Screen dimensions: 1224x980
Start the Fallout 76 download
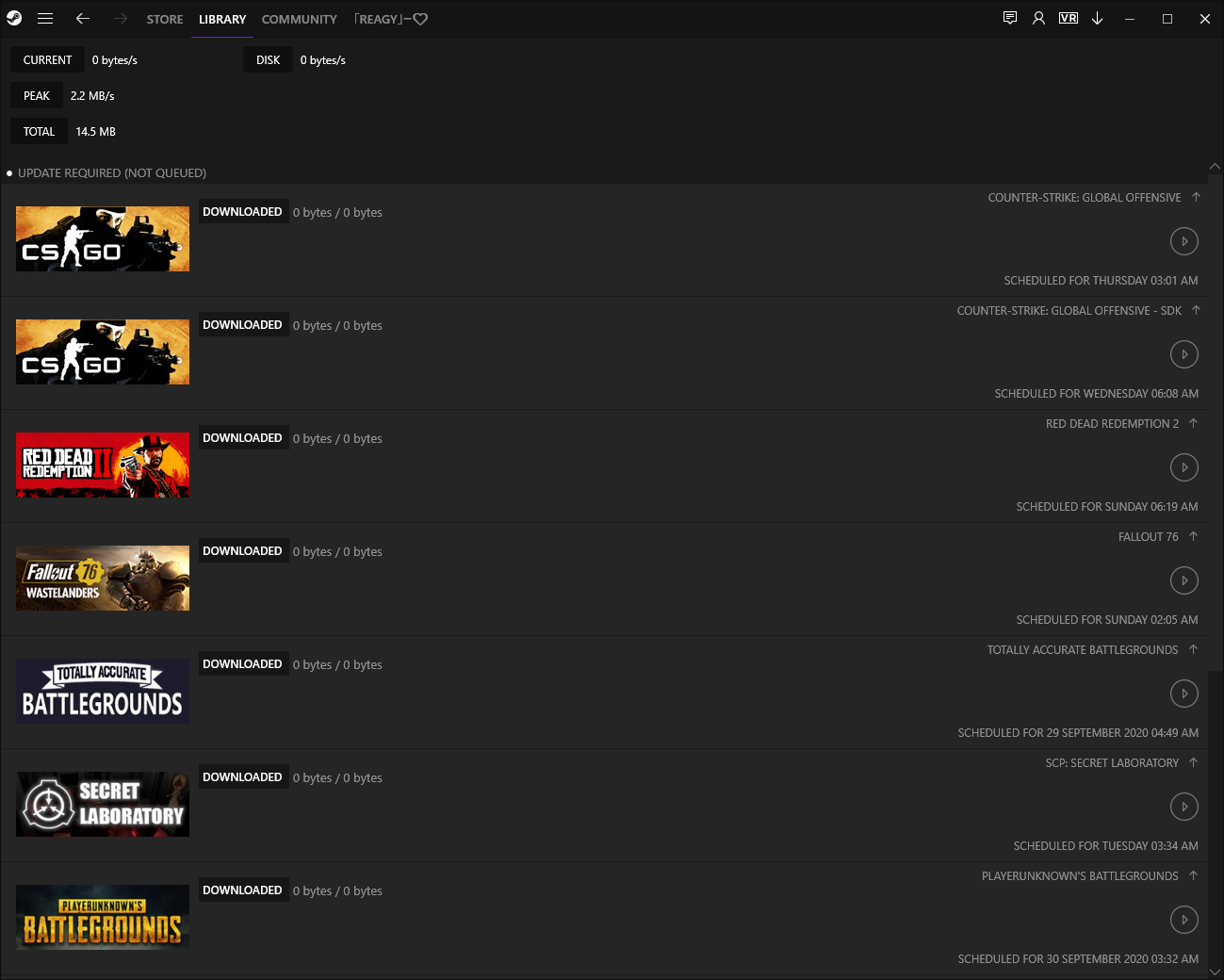tap(1184, 580)
